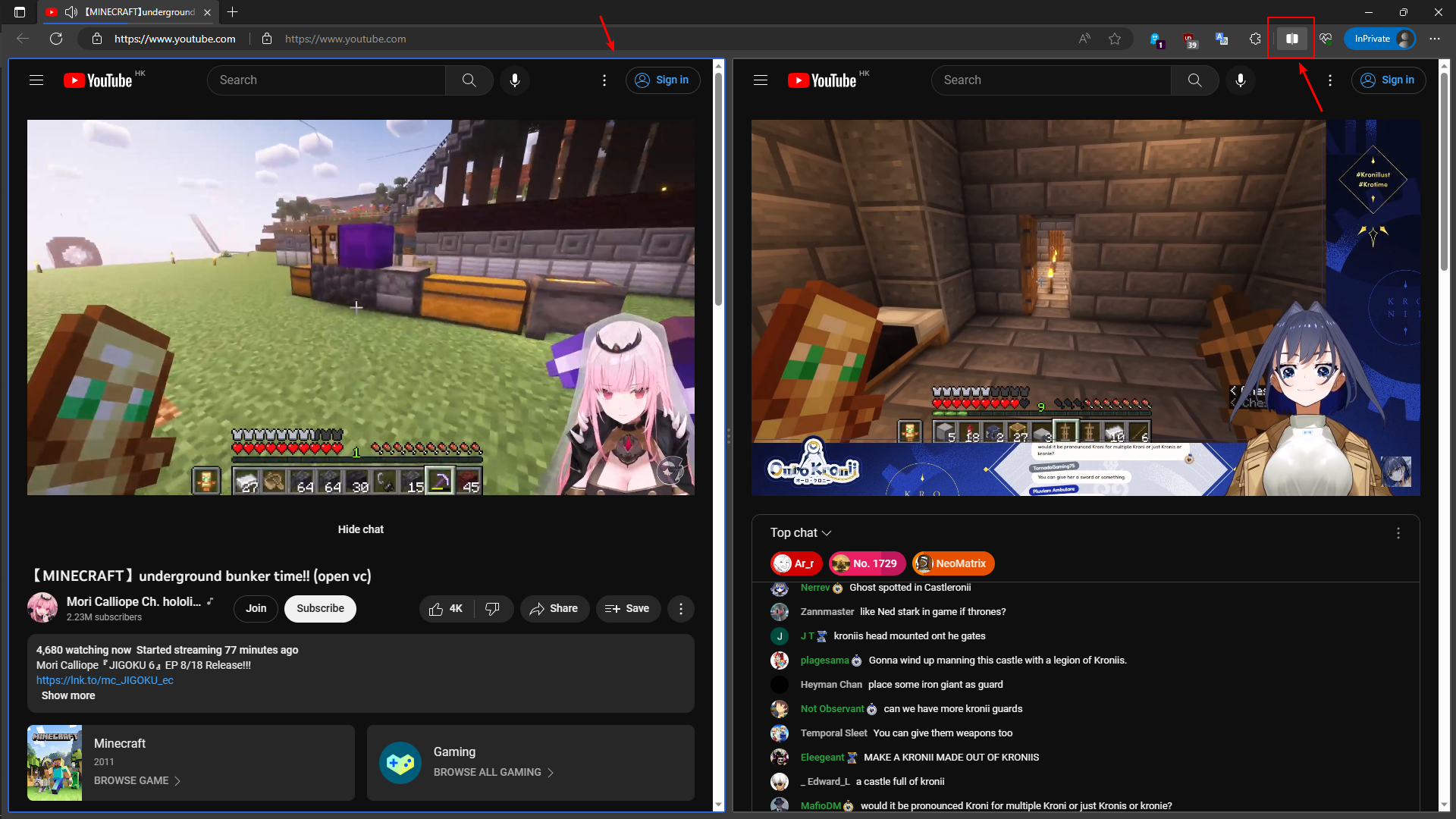This screenshot has width=1456, height=819.
Task: Open Minecraft 2011 game thumbnail
Action: [55, 763]
